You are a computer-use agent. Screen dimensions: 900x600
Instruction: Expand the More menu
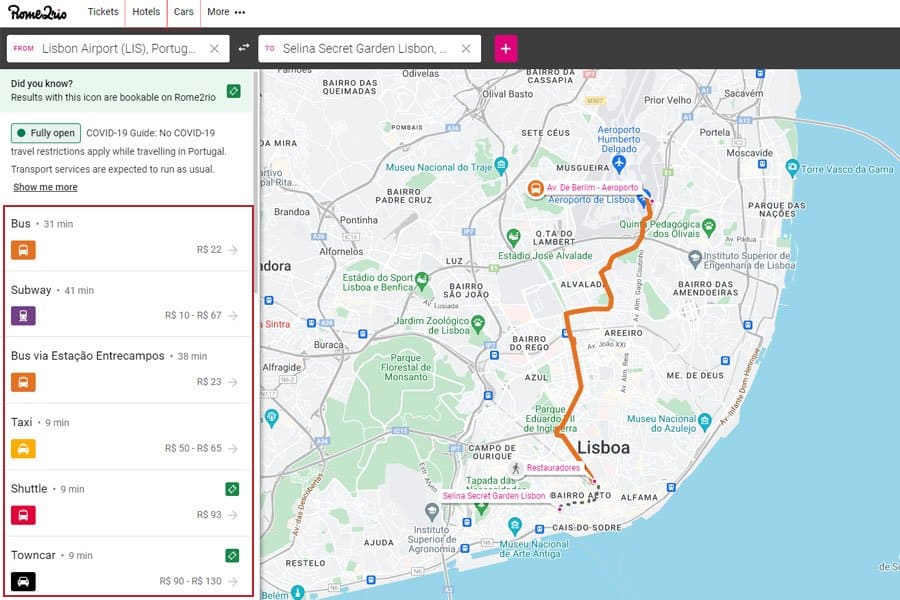(226, 11)
